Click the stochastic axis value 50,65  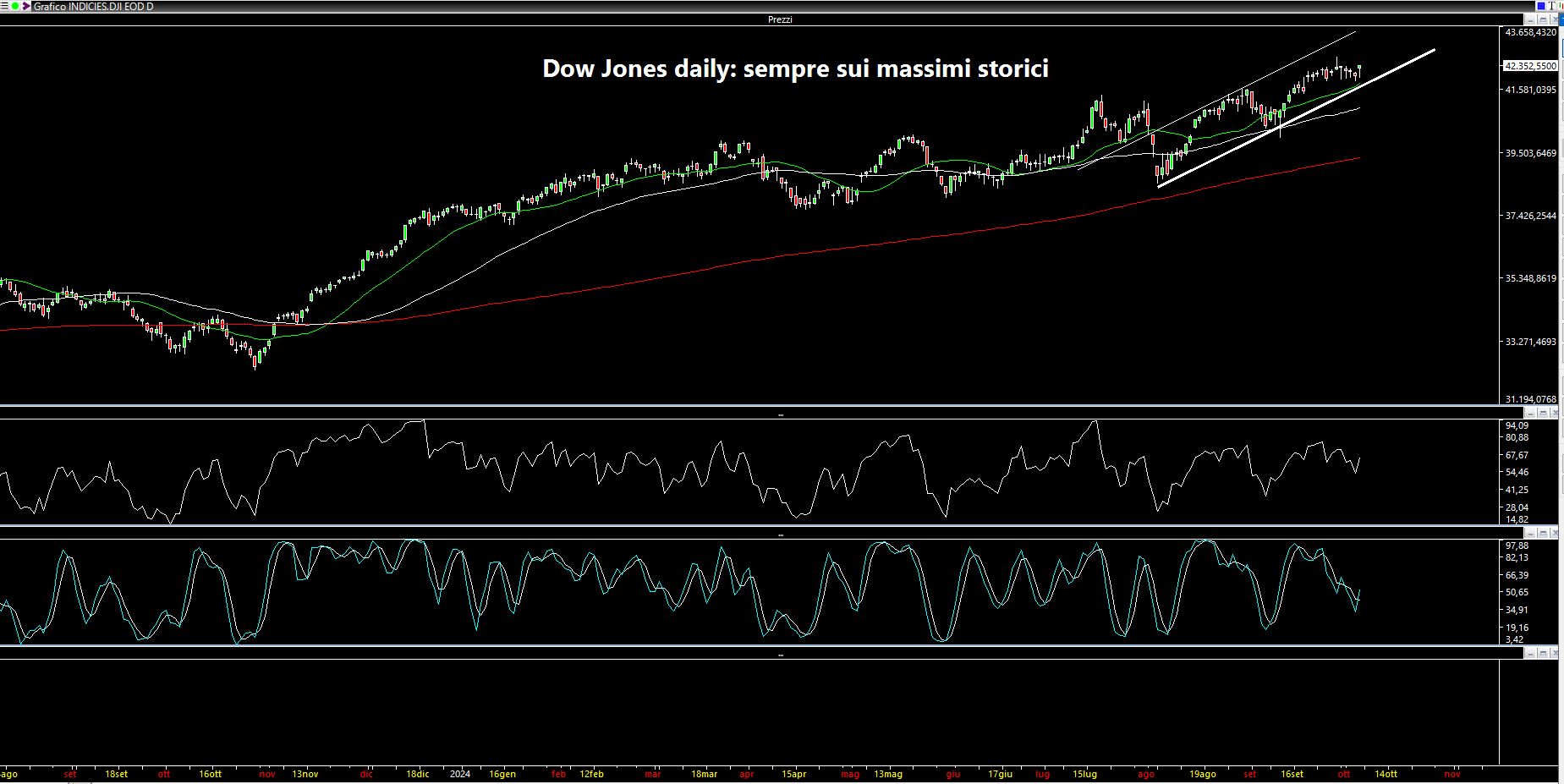tap(1517, 592)
